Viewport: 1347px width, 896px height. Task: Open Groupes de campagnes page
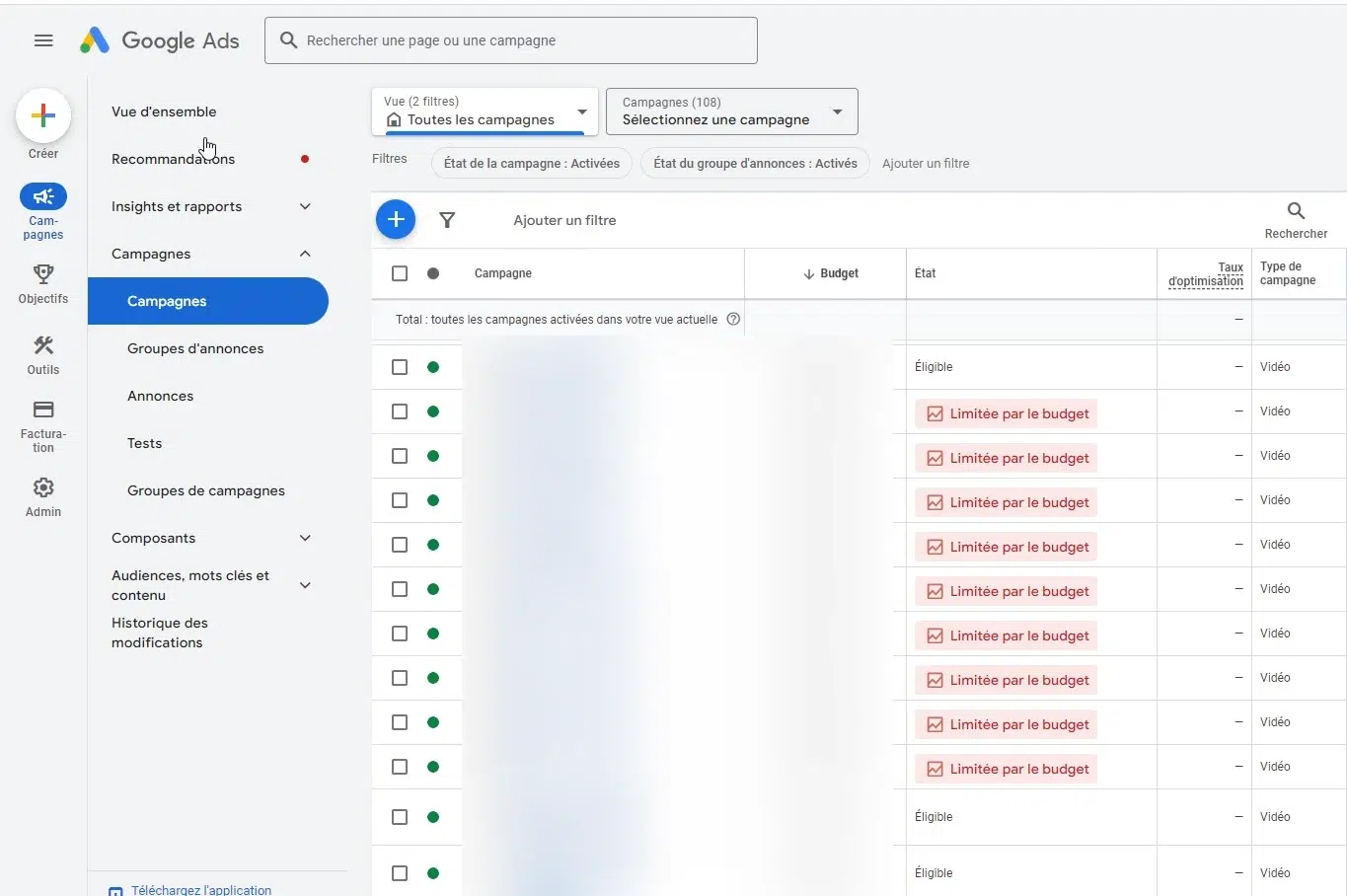pyautogui.click(x=206, y=490)
